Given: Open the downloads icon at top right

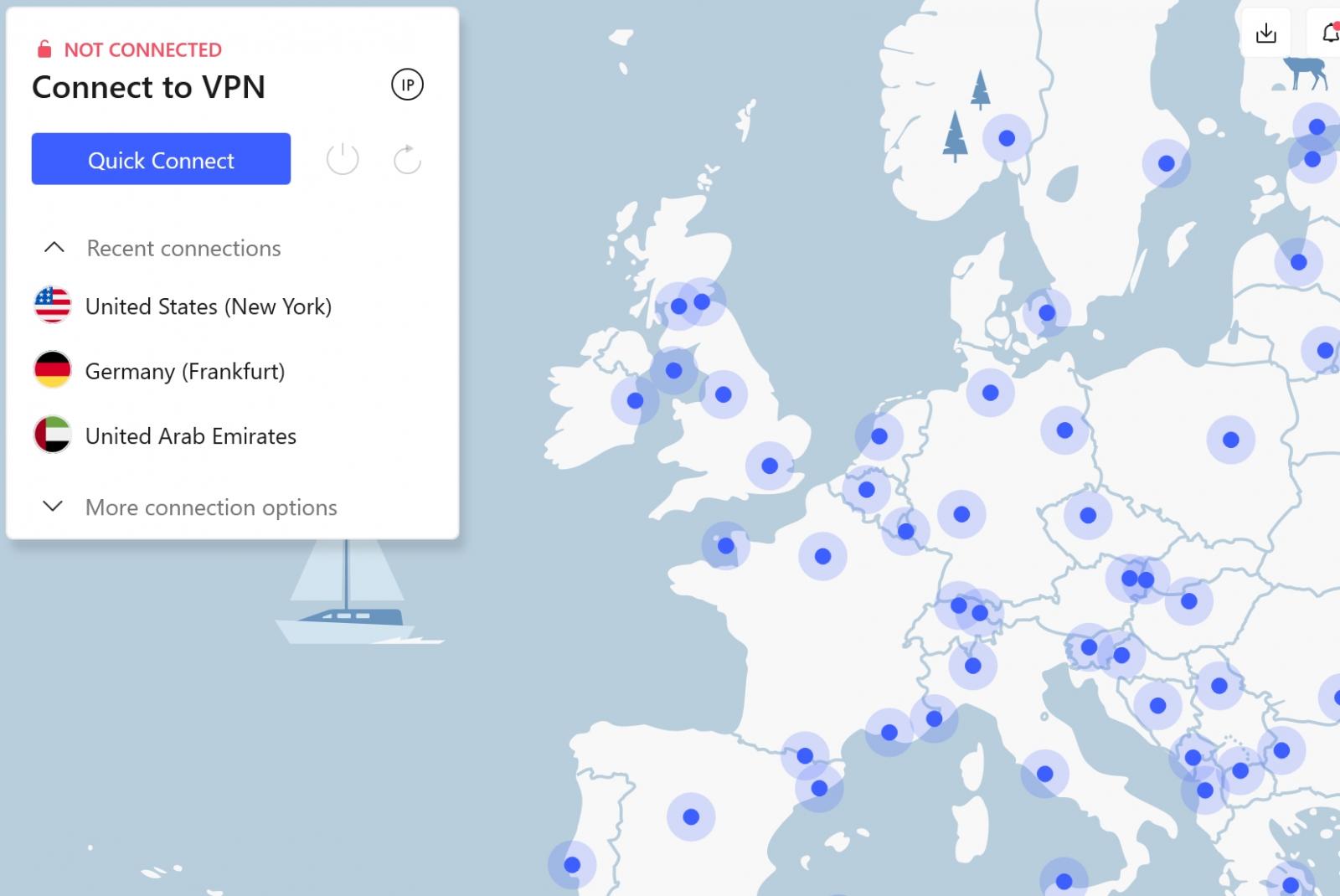Looking at the screenshot, I should point(1265,32).
